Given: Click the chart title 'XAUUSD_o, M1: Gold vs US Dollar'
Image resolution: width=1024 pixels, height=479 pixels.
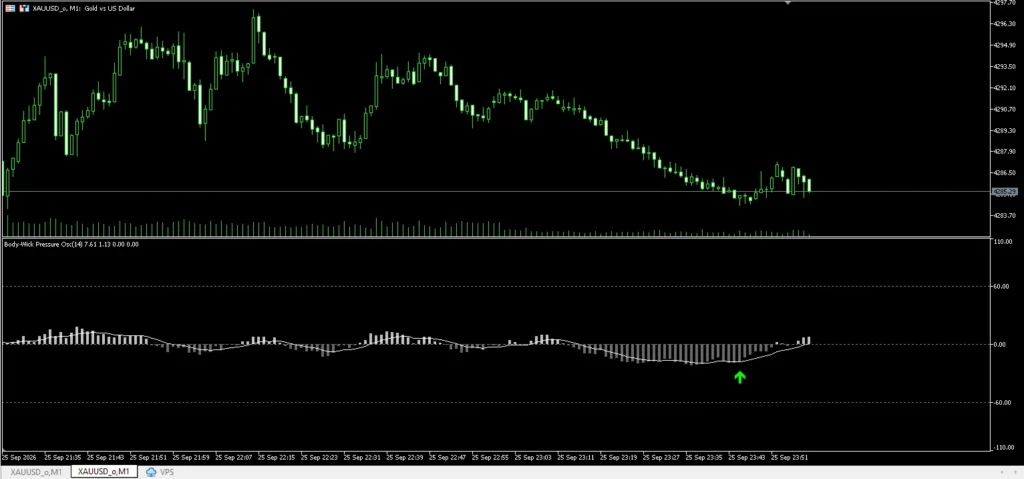Looking at the screenshot, I should click(x=84, y=8).
